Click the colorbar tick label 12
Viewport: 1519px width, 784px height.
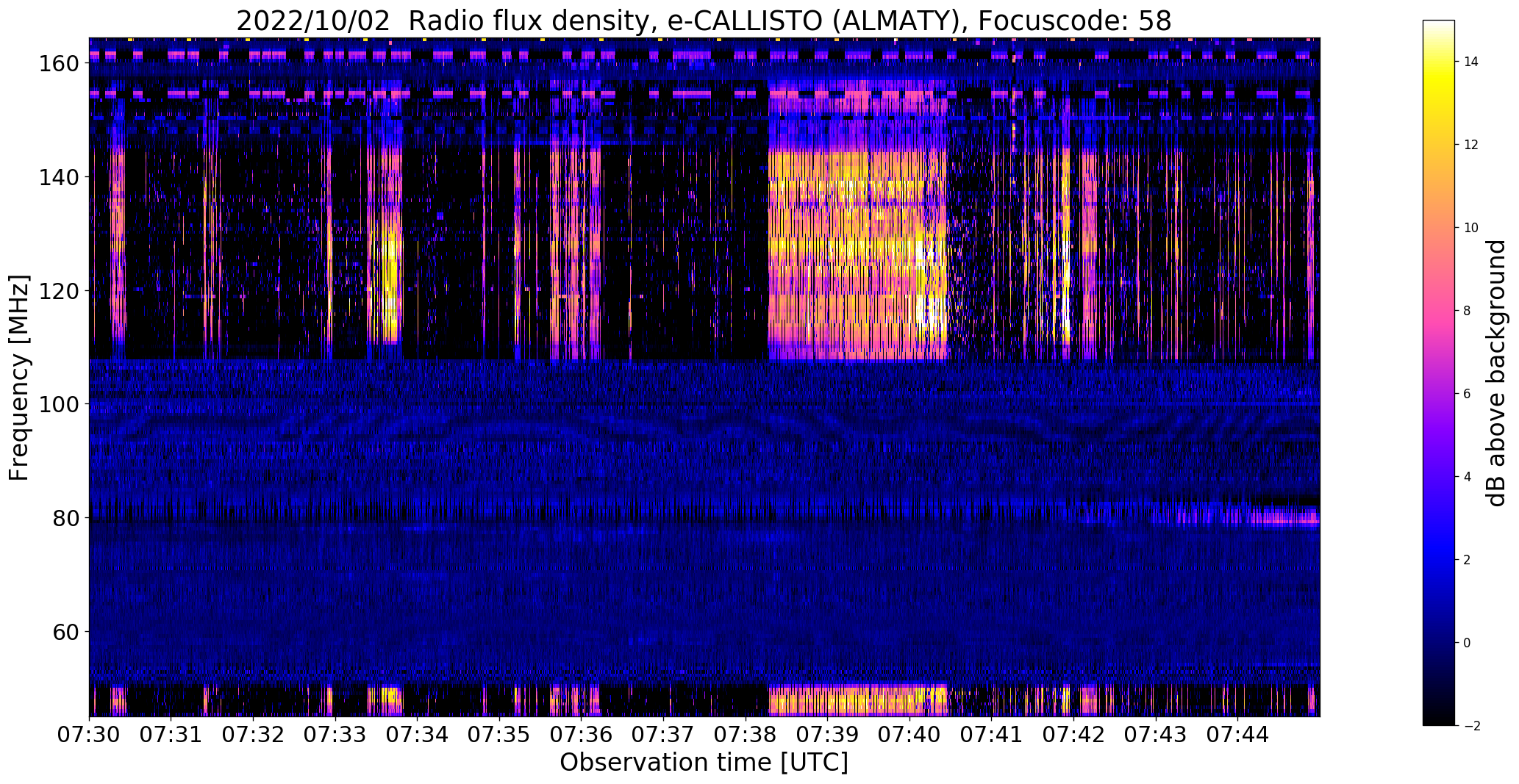[x=1471, y=145]
